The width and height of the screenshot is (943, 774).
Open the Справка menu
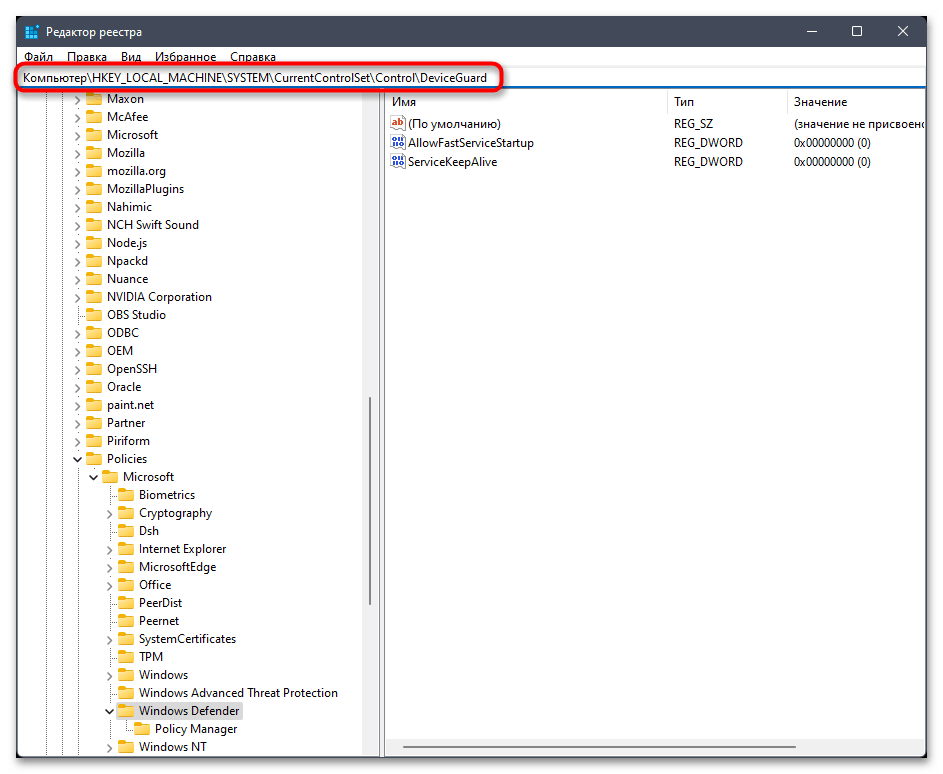click(253, 57)
